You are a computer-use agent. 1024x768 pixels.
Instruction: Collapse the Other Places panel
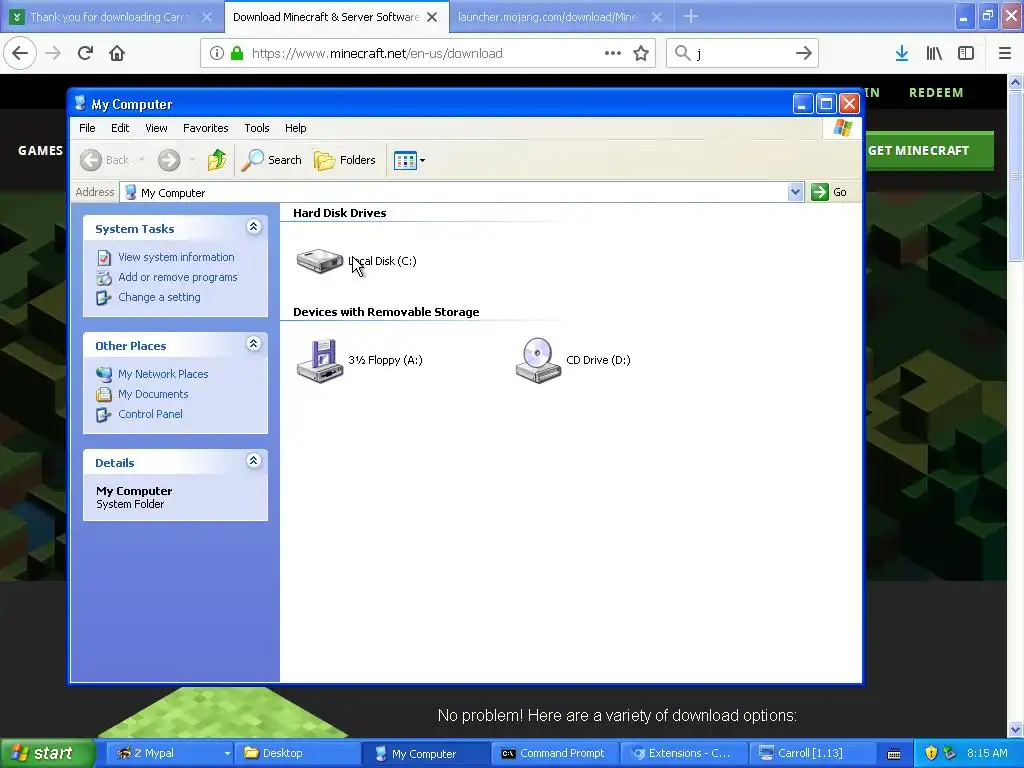[253, 344]
